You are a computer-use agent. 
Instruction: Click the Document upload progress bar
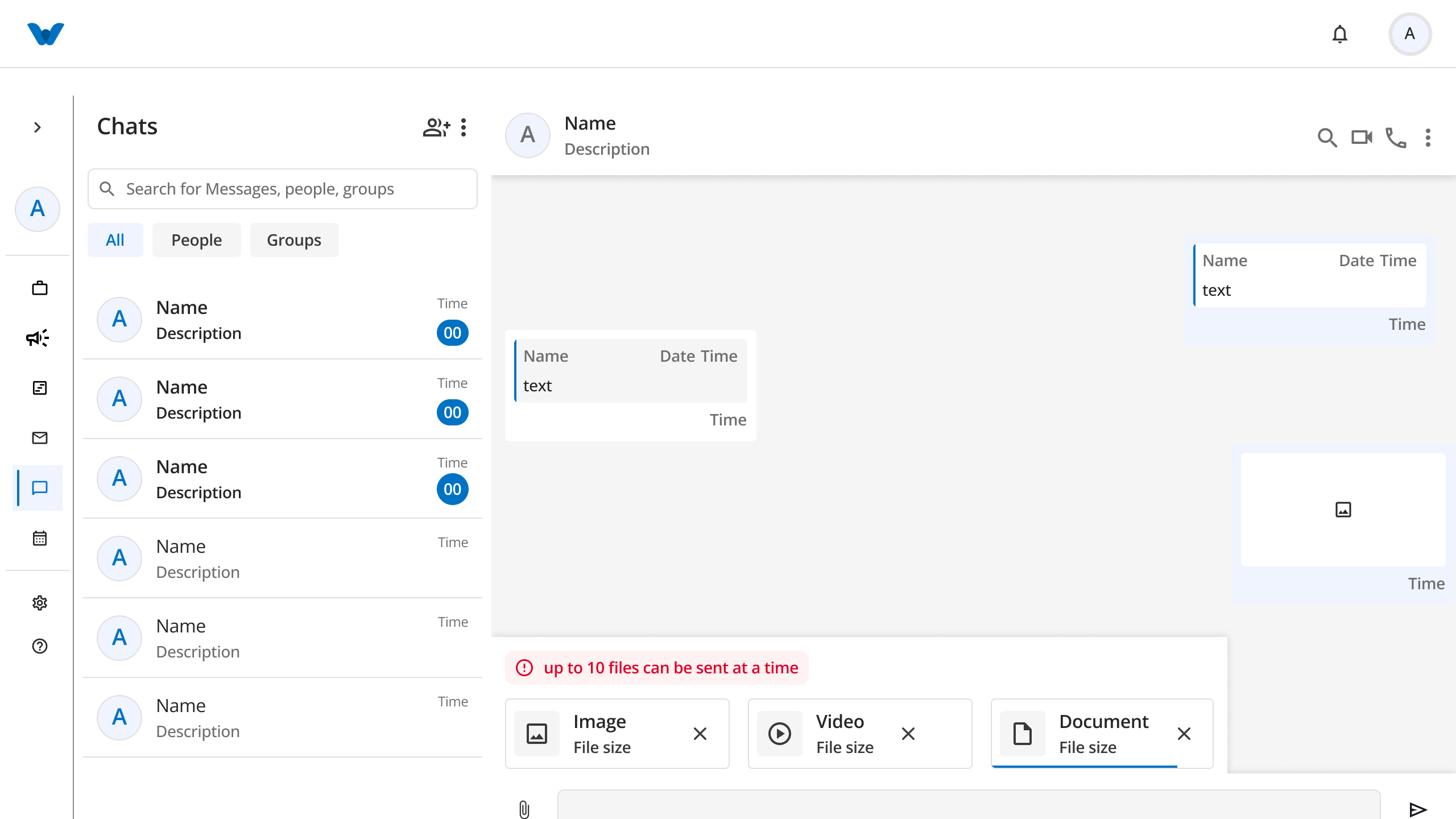click(x=1085, y=766)
